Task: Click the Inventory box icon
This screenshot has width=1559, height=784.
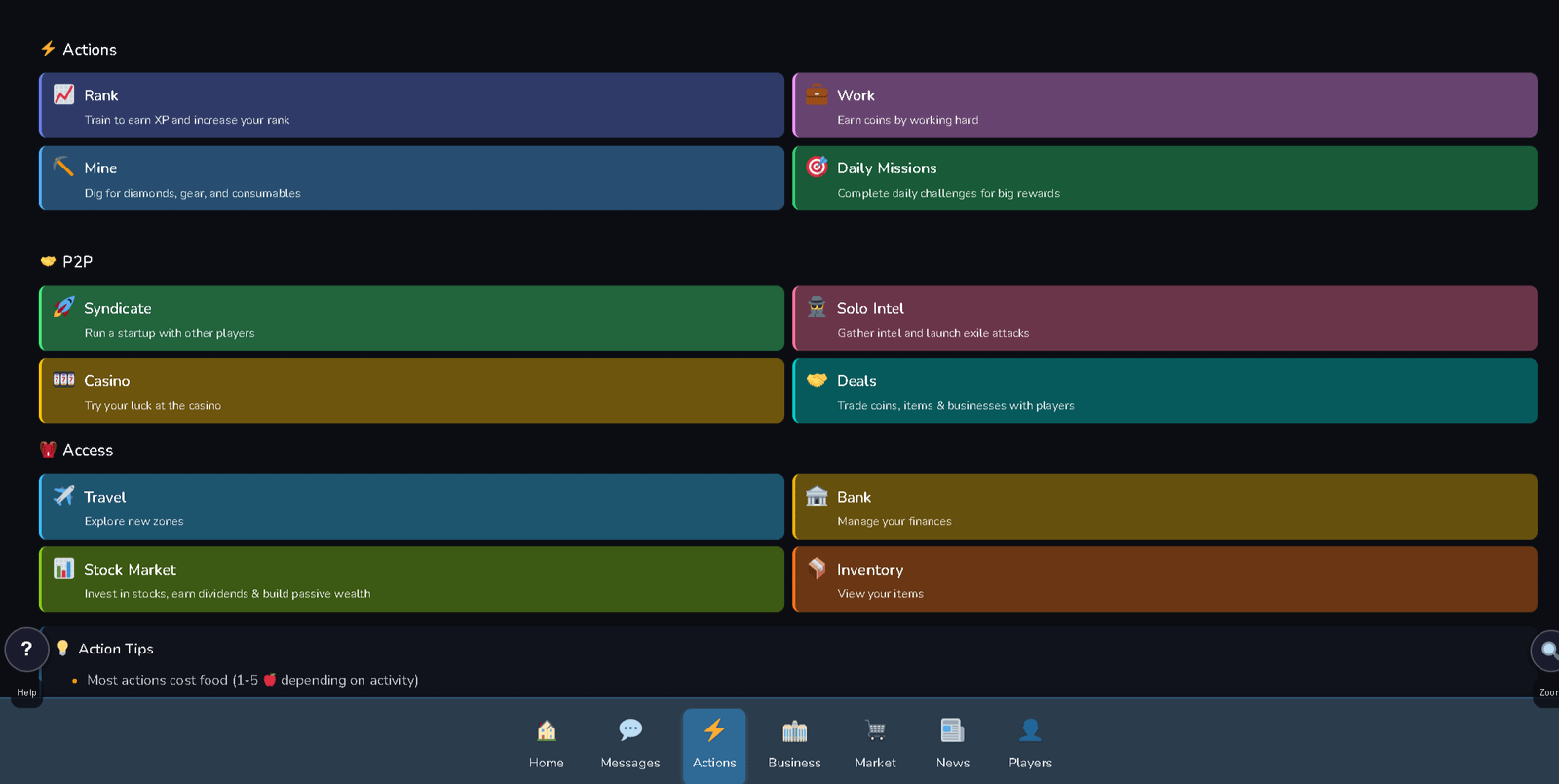Action: 817,568
